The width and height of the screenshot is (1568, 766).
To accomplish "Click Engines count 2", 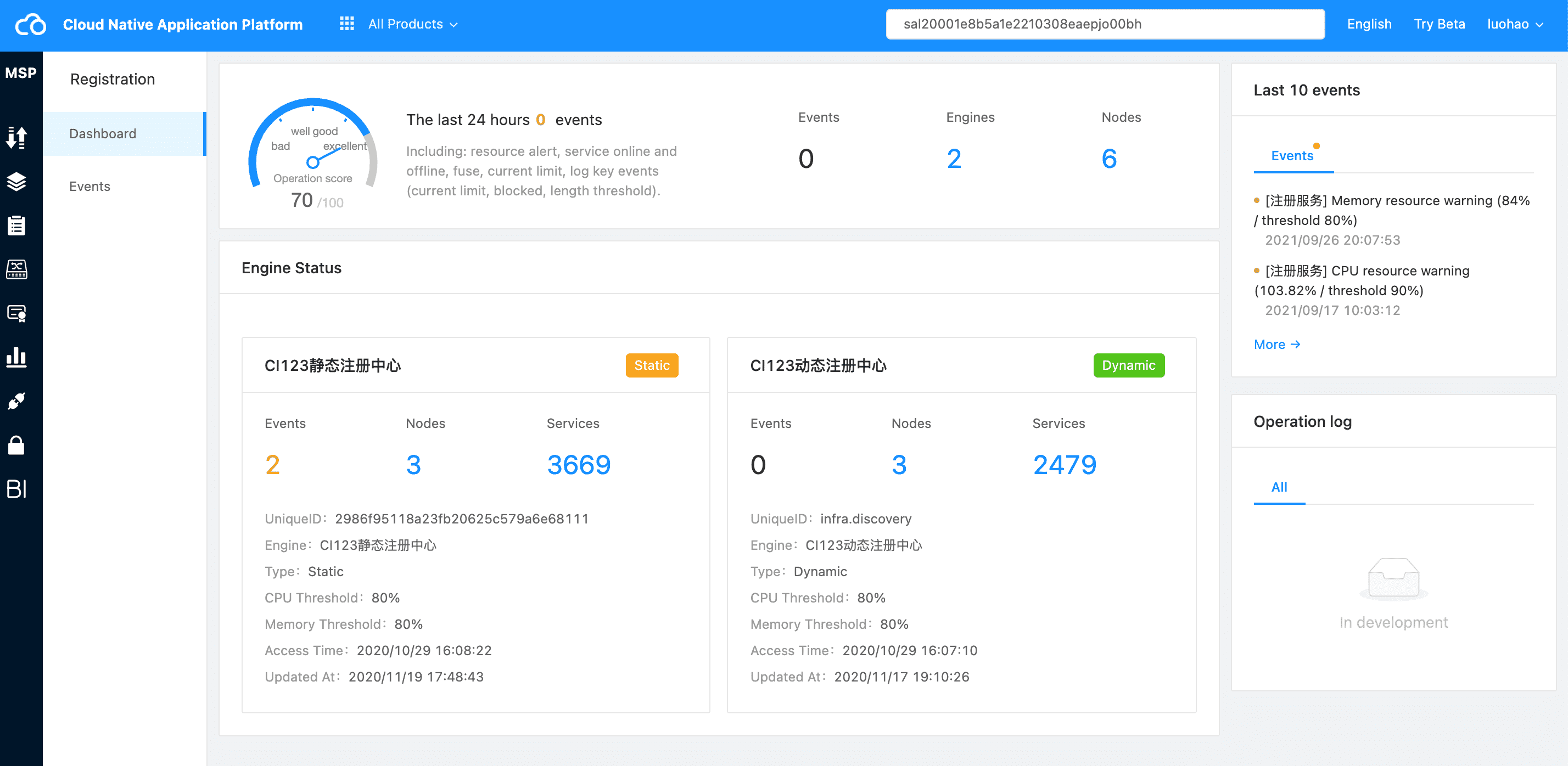I will click(x=954, y=159).
